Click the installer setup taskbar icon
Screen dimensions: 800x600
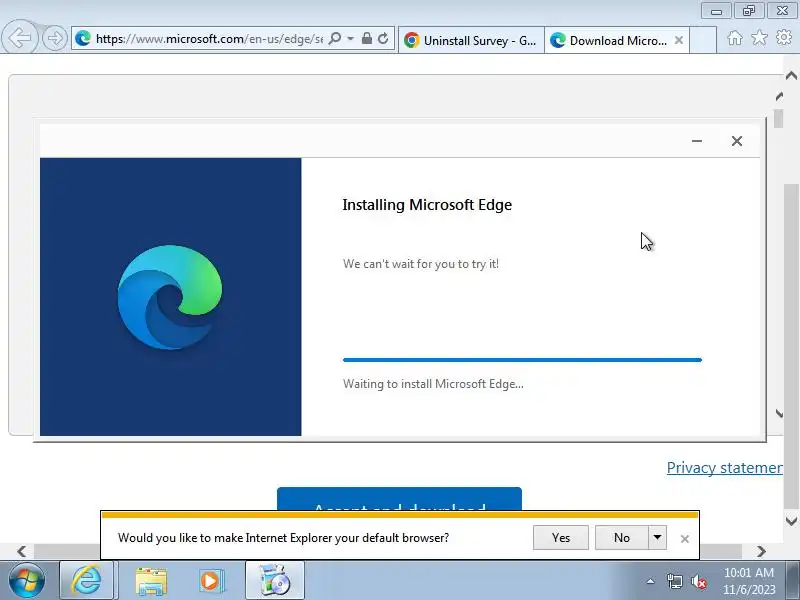(274, 580)
